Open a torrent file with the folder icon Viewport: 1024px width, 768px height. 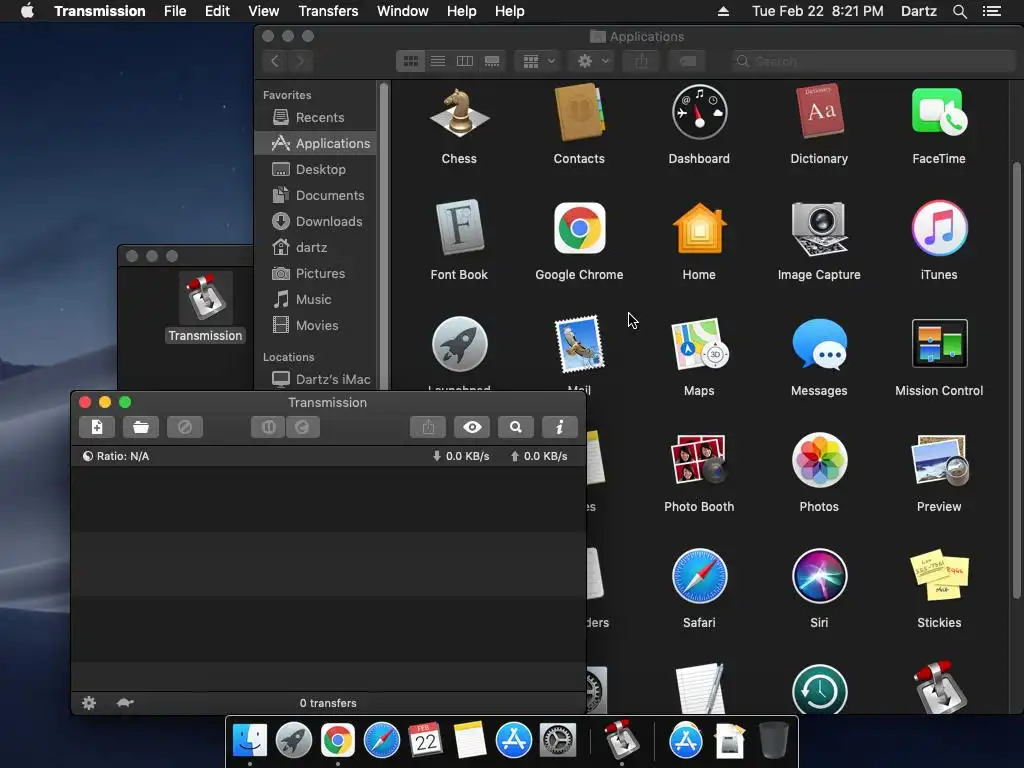point(140,427)
